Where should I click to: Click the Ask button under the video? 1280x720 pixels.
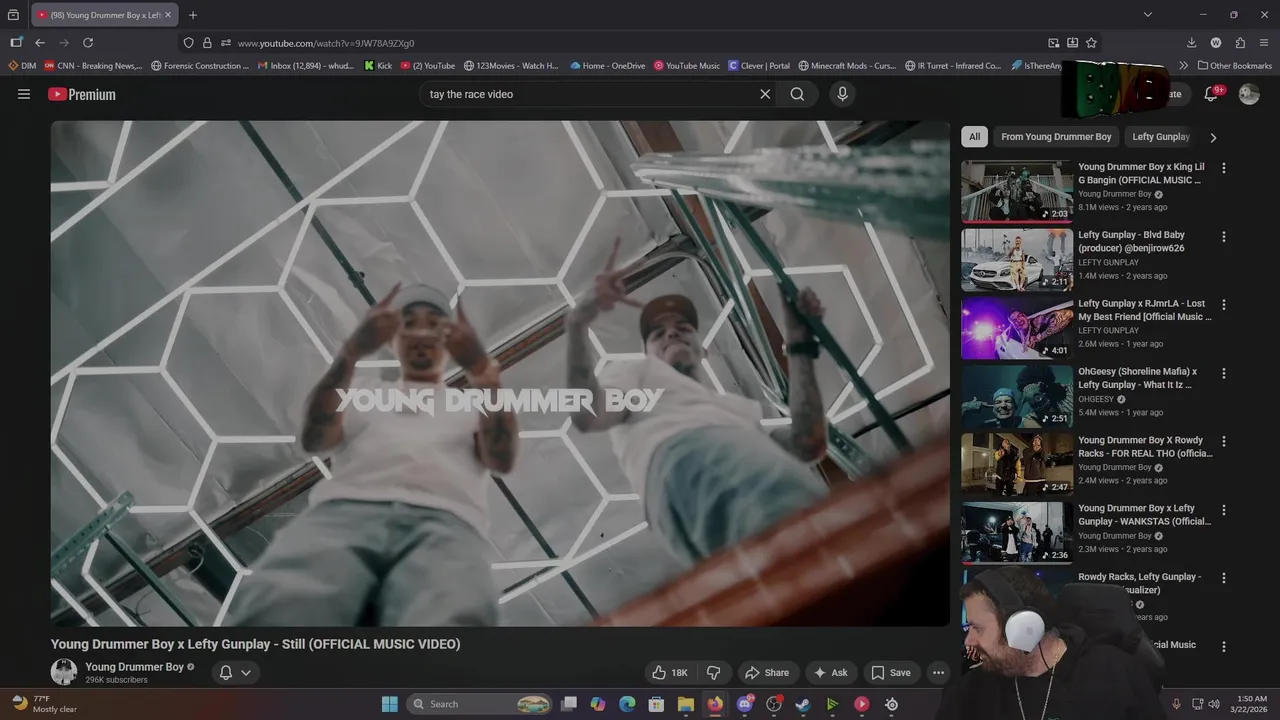click(830, 673)
